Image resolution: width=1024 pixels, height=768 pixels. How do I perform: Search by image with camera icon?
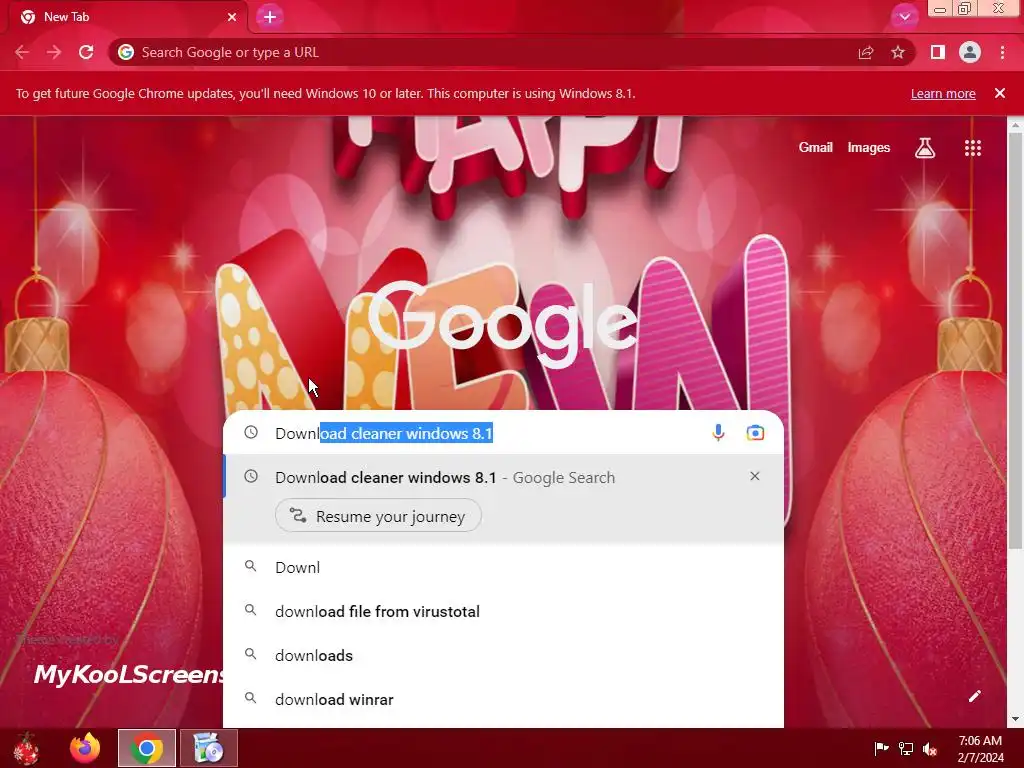click(755, 433)
